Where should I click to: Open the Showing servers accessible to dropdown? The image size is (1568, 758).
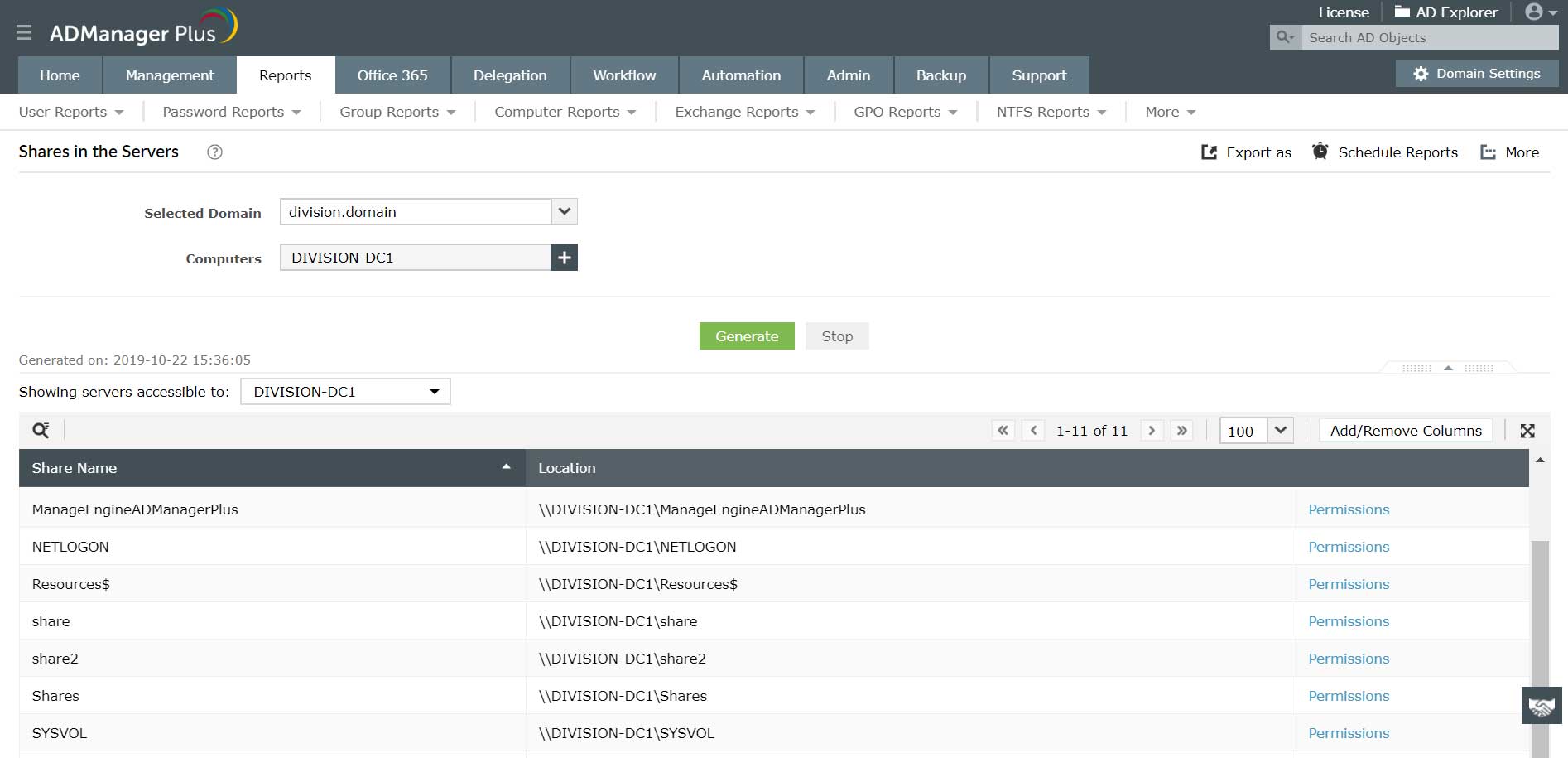345,392
